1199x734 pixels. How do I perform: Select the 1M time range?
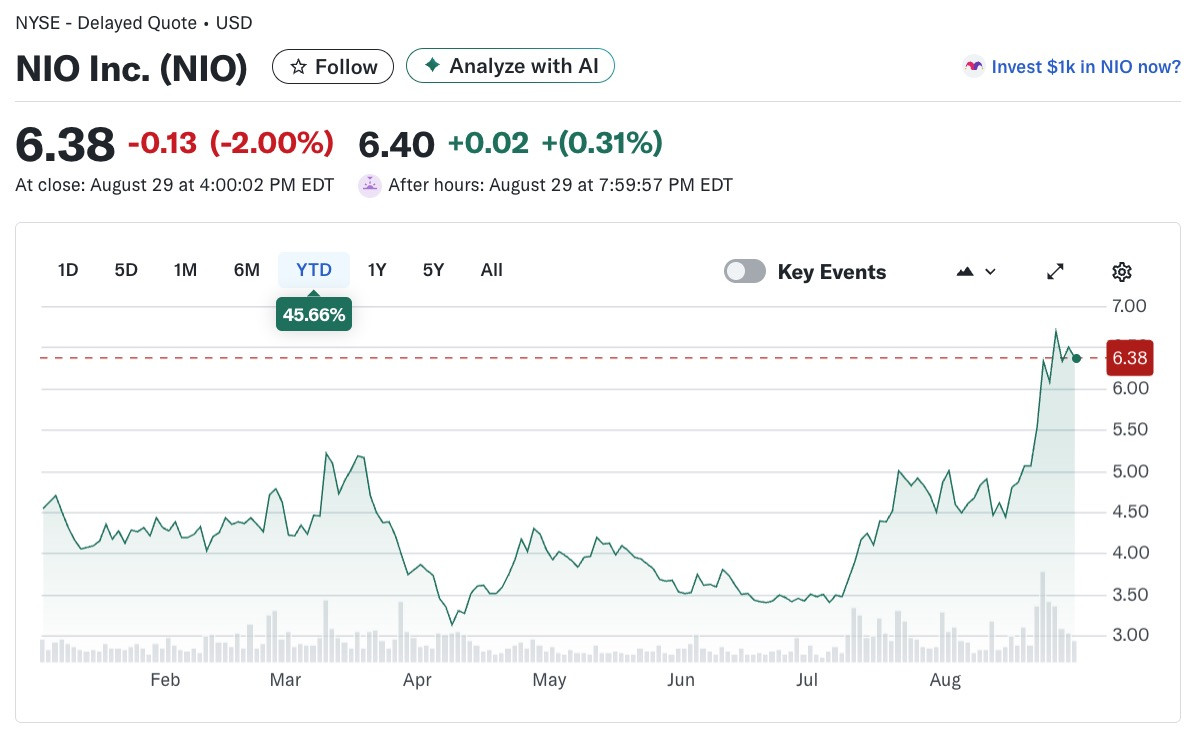185,270
